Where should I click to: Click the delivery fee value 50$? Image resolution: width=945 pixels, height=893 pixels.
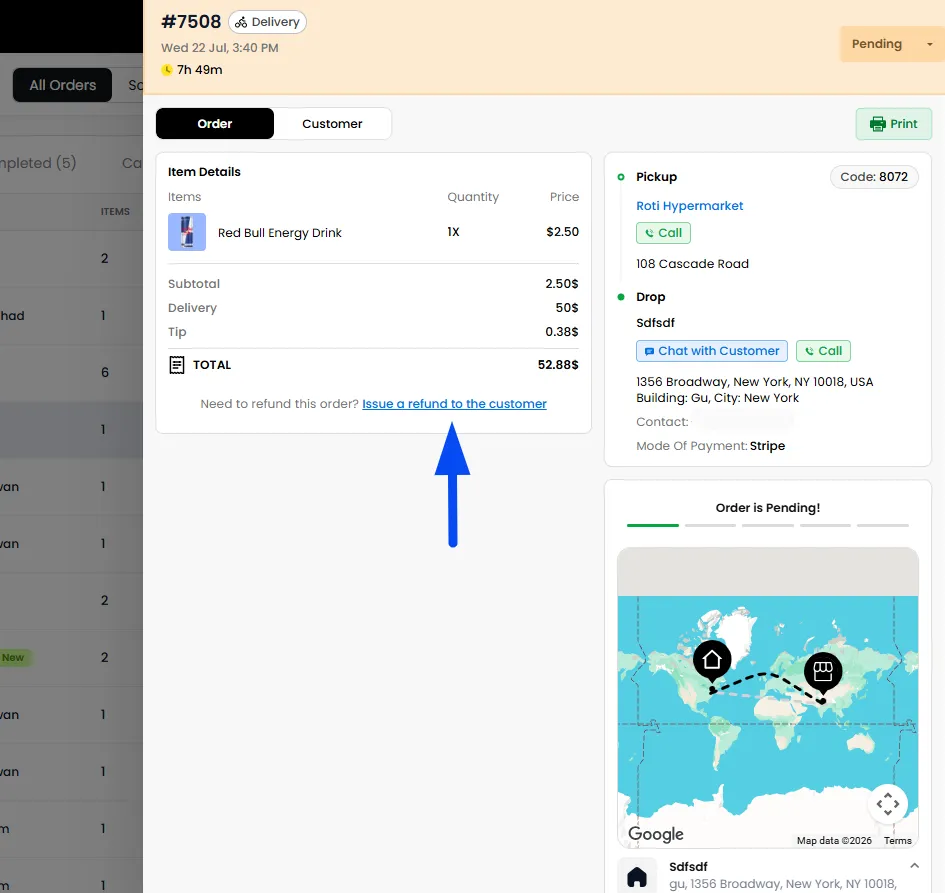(567, 308)
